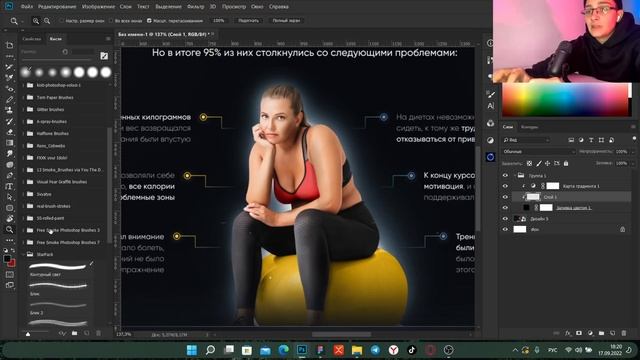Open the fill 100% dropdown arrow

pos(633,163)
